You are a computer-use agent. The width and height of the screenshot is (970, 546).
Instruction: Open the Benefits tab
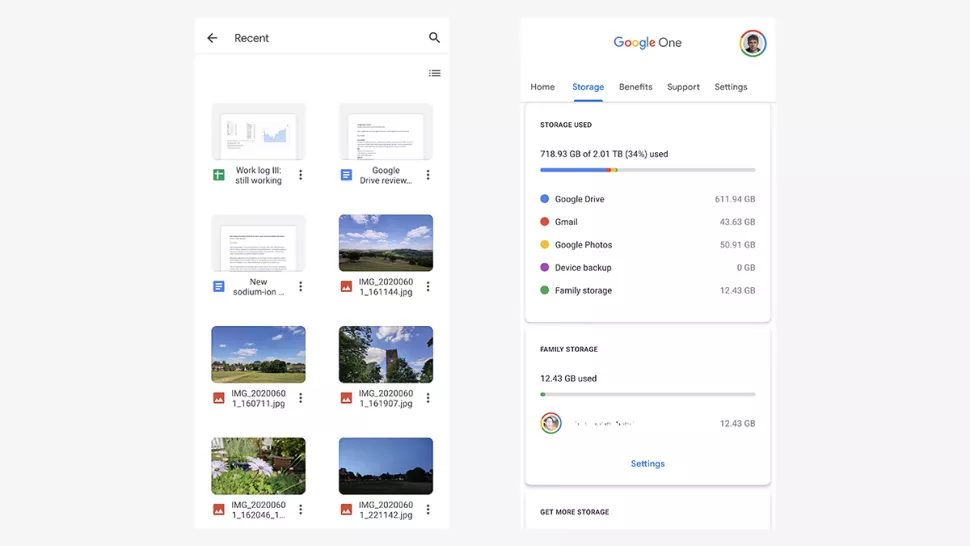coord(635,87)
